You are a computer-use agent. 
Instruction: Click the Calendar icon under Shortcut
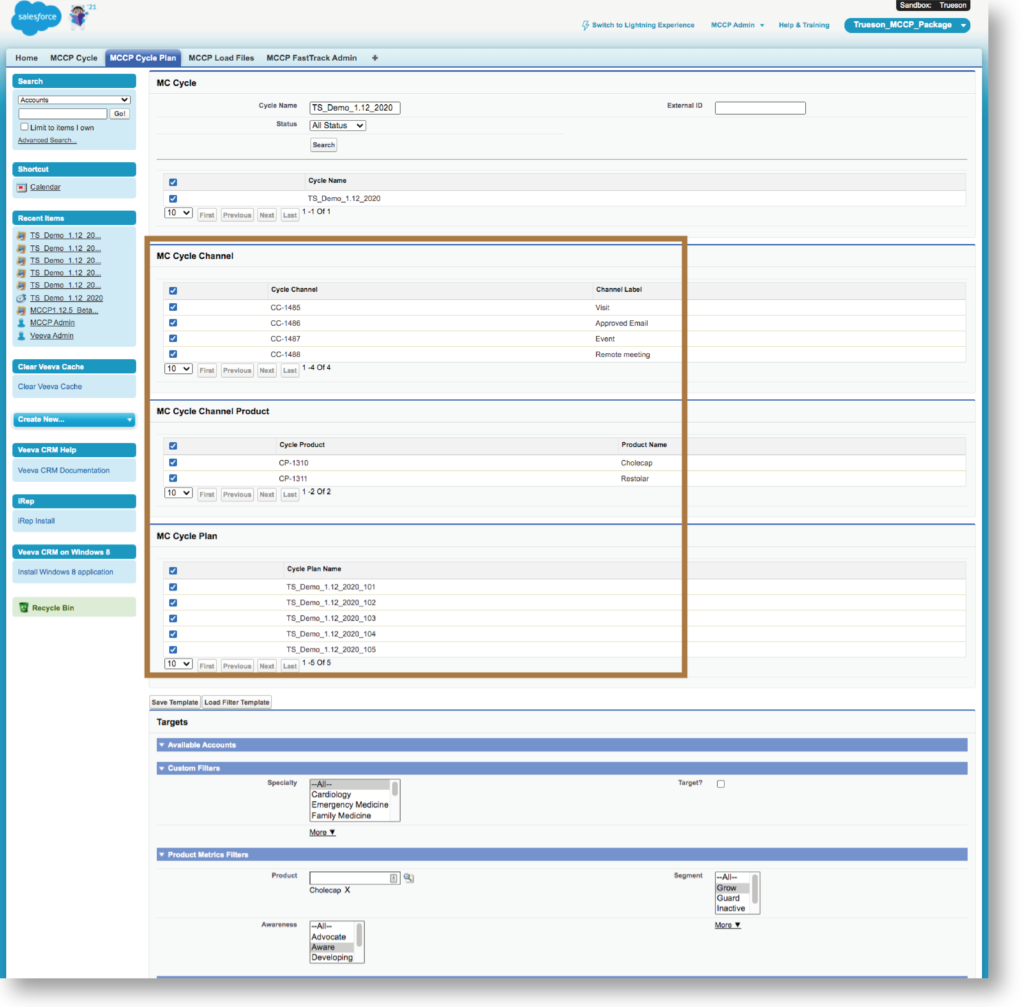[22, 187]
